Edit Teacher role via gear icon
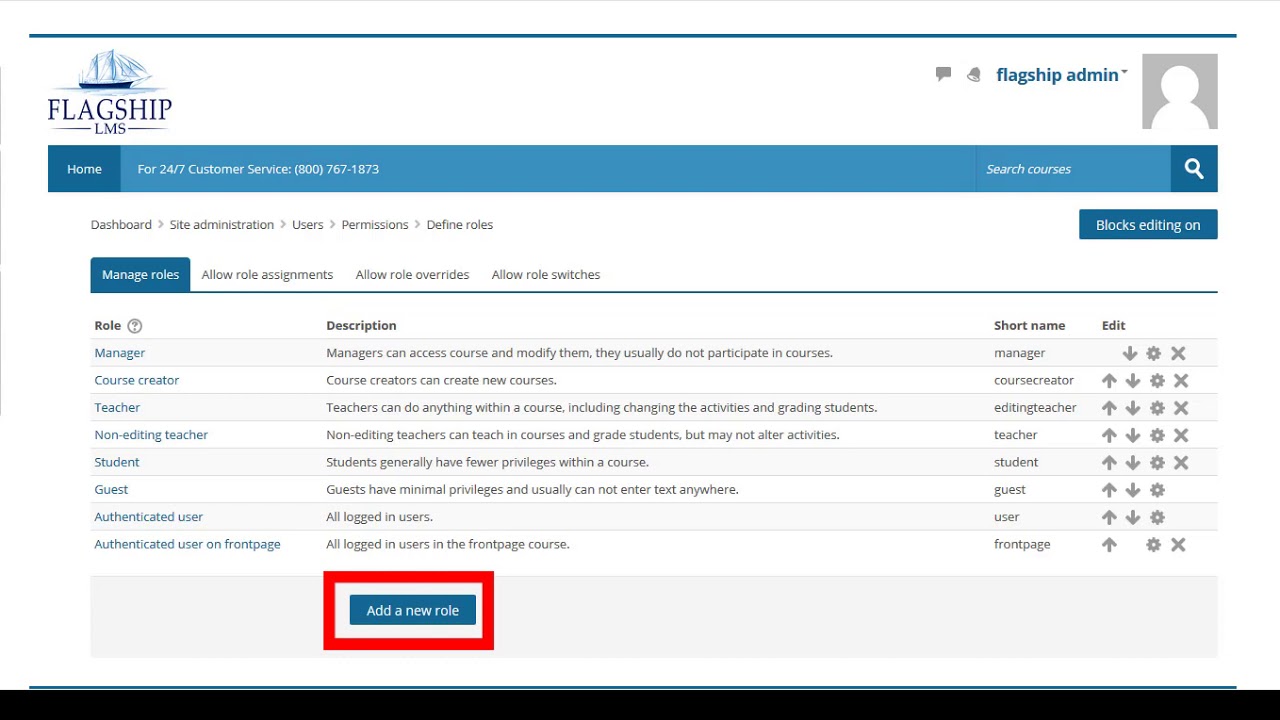Screen dimensions: 1280x720 1157,408
